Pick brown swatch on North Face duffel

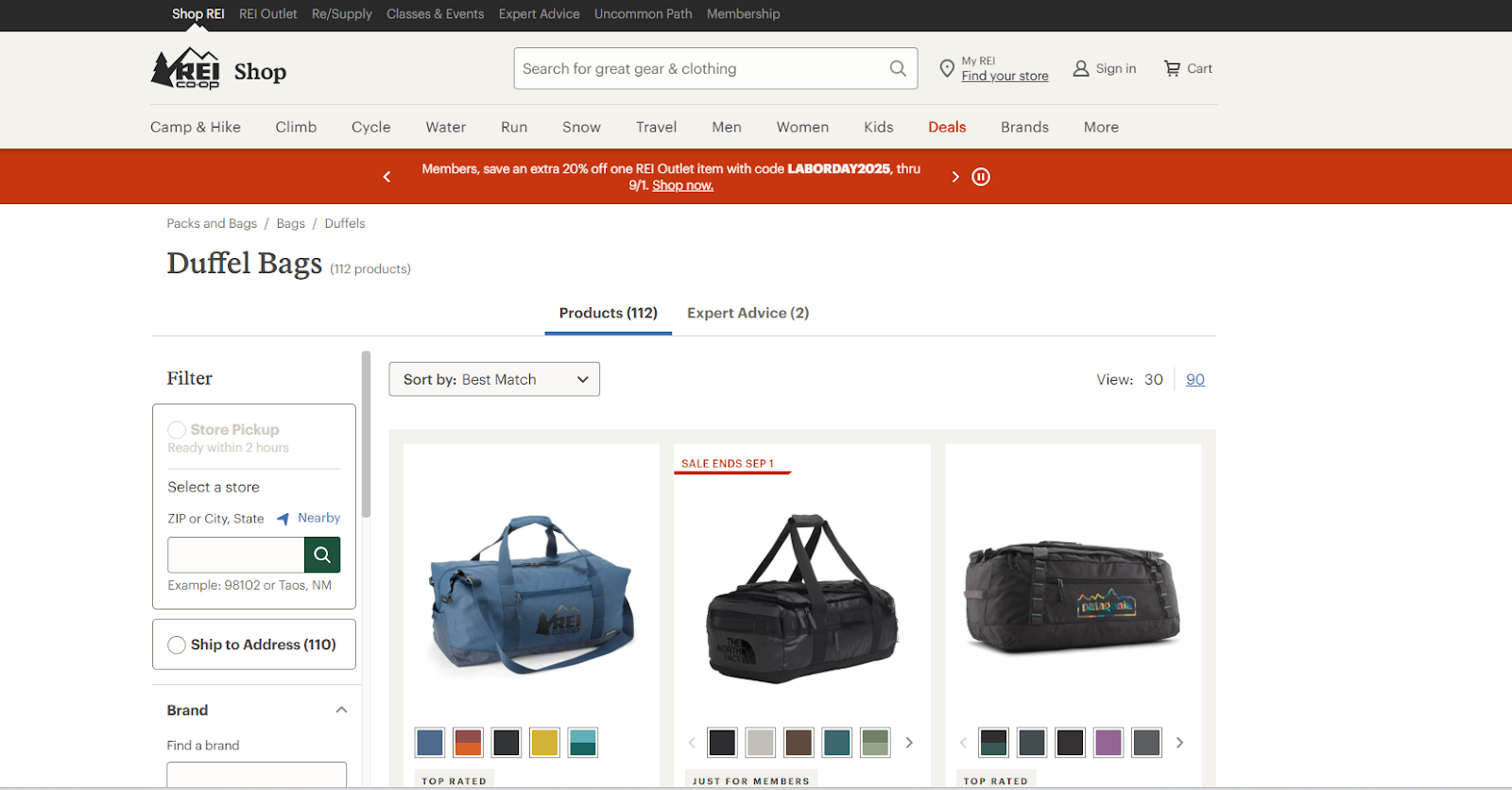[x=799, y=743]
